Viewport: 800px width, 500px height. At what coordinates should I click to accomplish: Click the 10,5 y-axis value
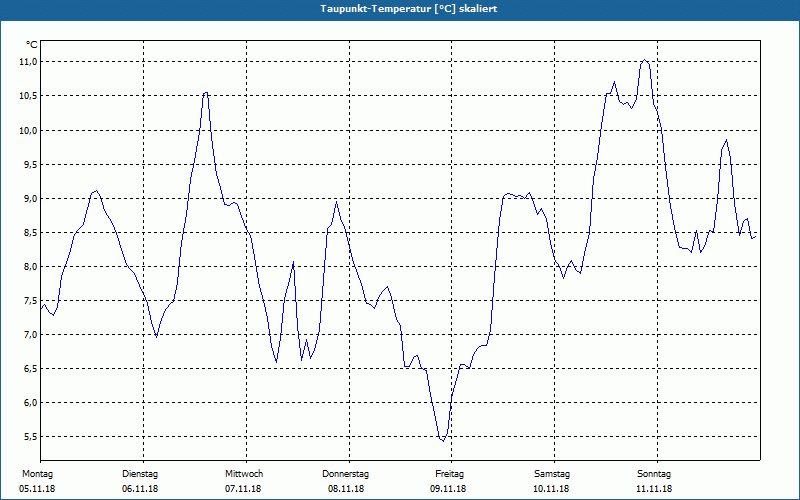(29, 96)
